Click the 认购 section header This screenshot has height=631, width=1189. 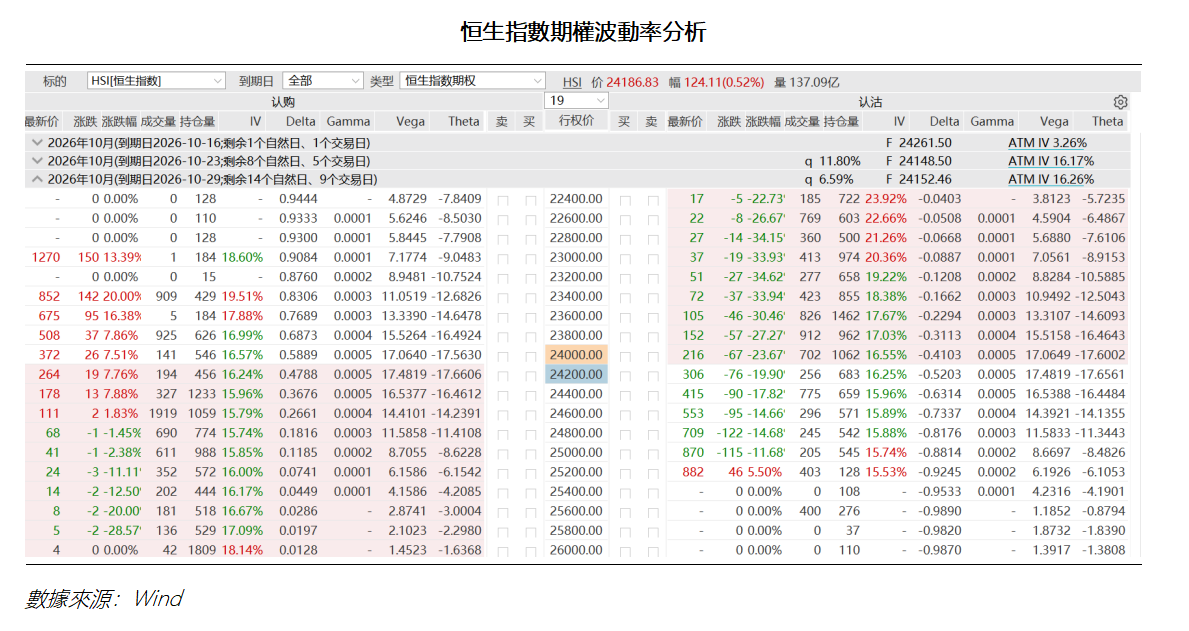coord(283,102)
